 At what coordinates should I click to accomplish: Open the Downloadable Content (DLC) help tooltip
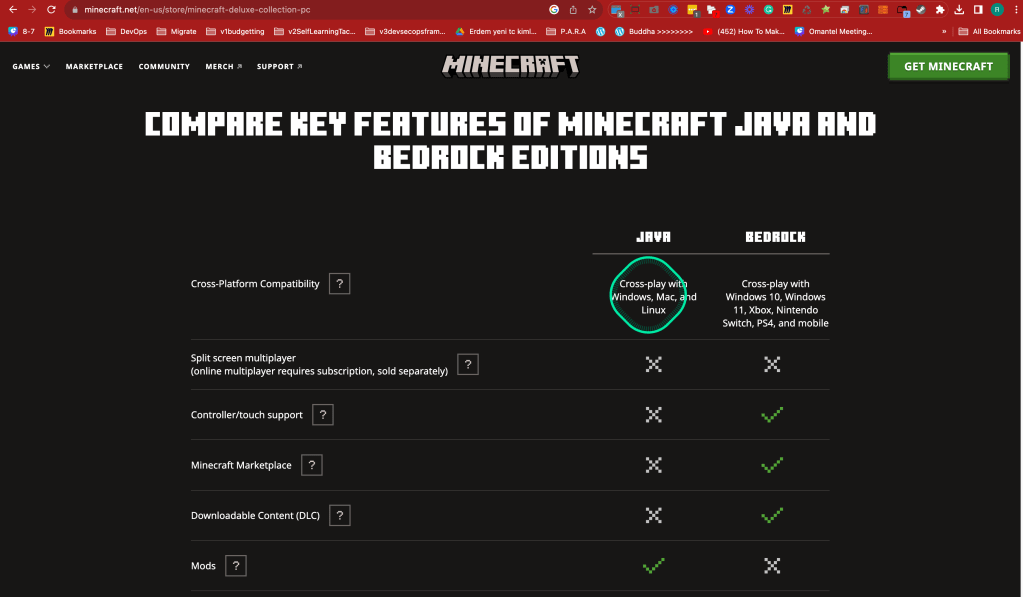[339, 515]
